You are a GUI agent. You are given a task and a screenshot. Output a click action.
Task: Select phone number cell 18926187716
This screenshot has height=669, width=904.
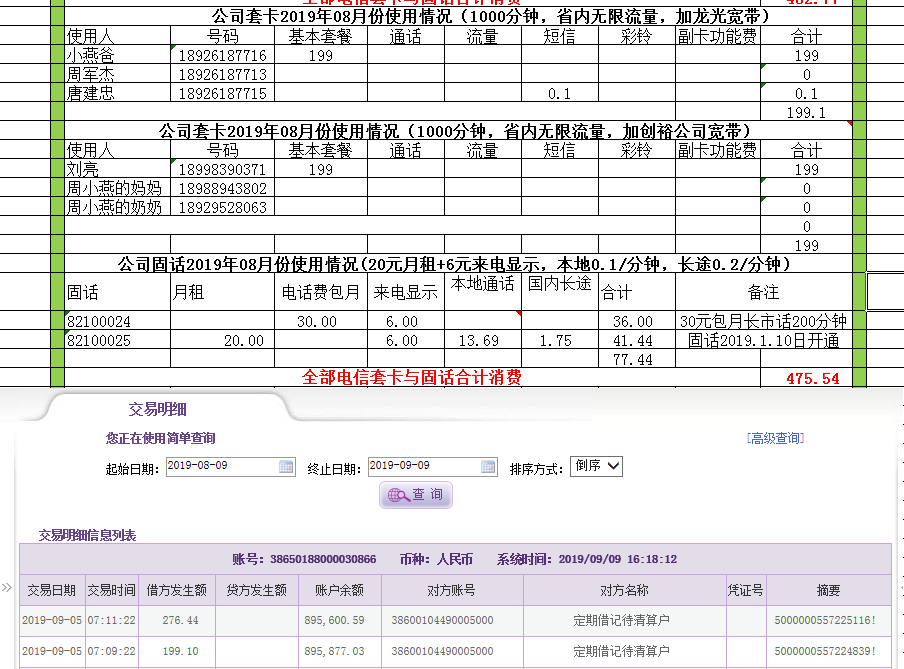click(x=222, y=56)
